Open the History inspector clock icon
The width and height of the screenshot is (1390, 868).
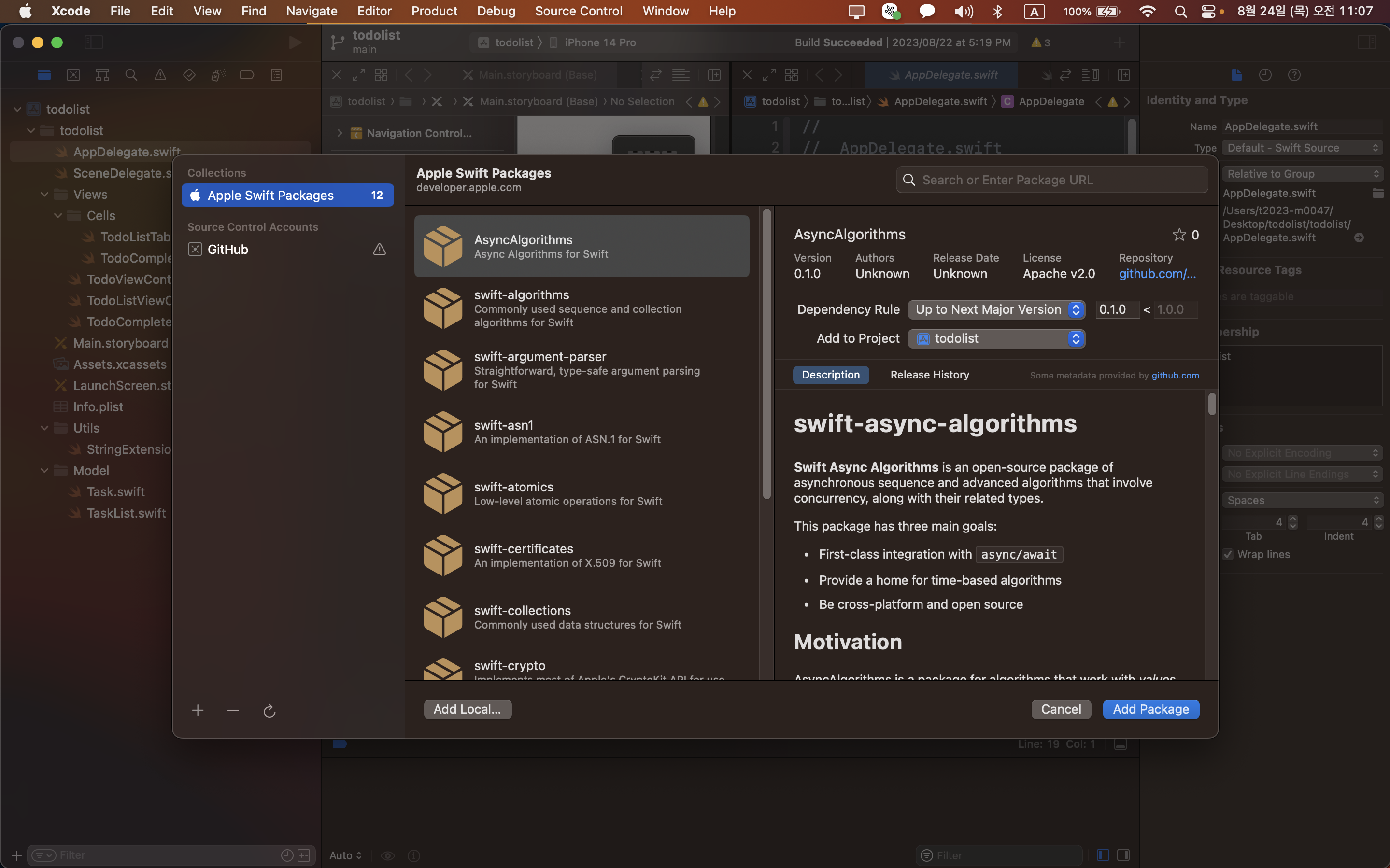click(1265, 75)
